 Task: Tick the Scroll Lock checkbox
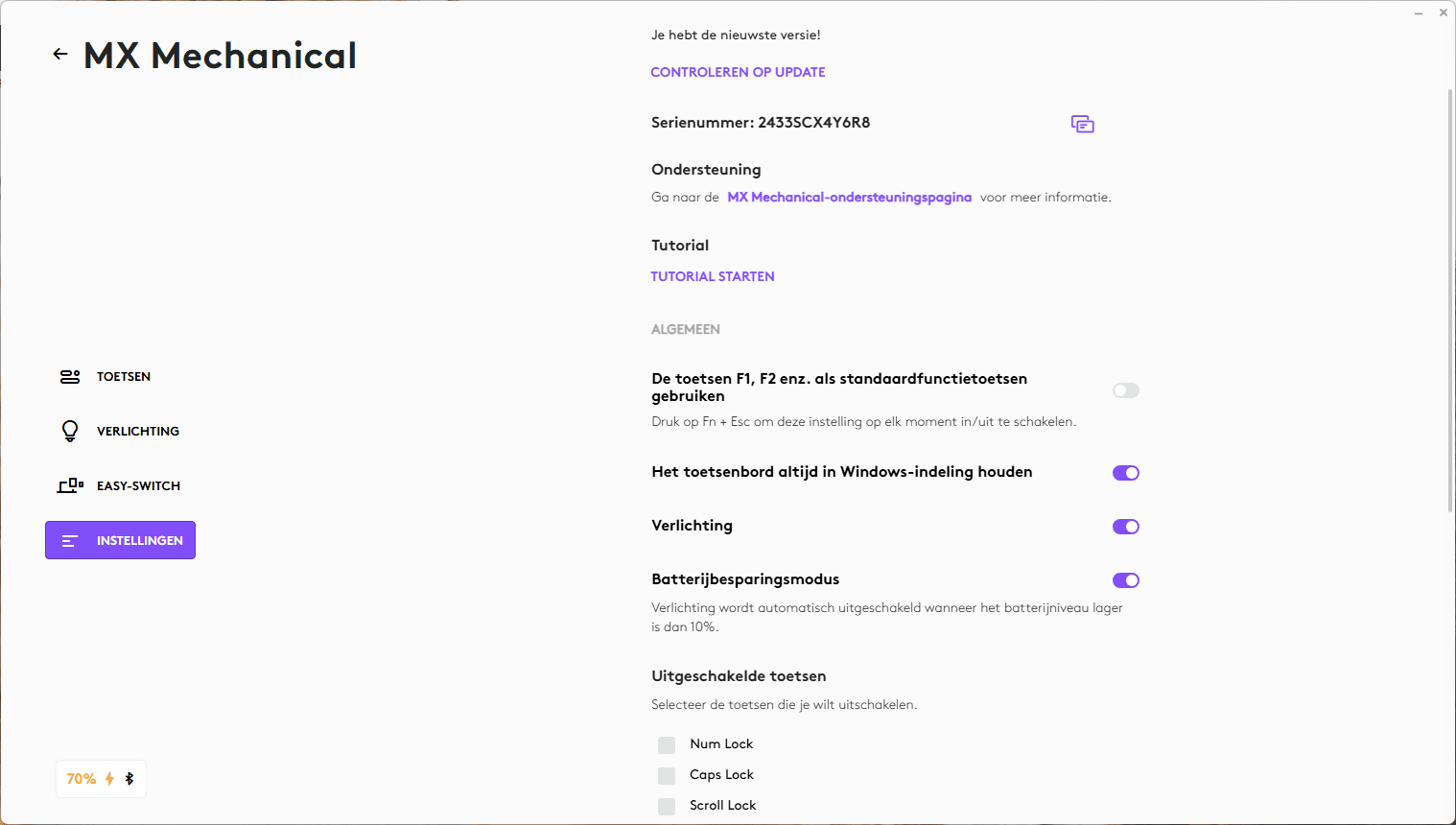pyautogui.click(x=667, y=807)
